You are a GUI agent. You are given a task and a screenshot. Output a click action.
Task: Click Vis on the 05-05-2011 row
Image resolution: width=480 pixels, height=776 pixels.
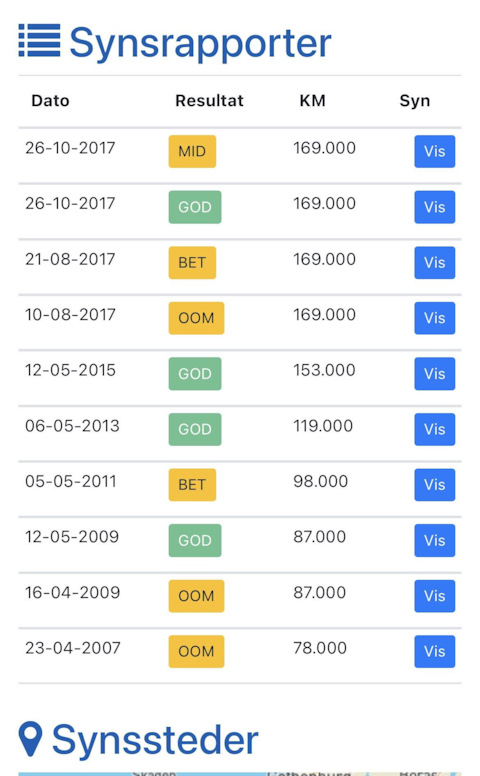[434, 485]
